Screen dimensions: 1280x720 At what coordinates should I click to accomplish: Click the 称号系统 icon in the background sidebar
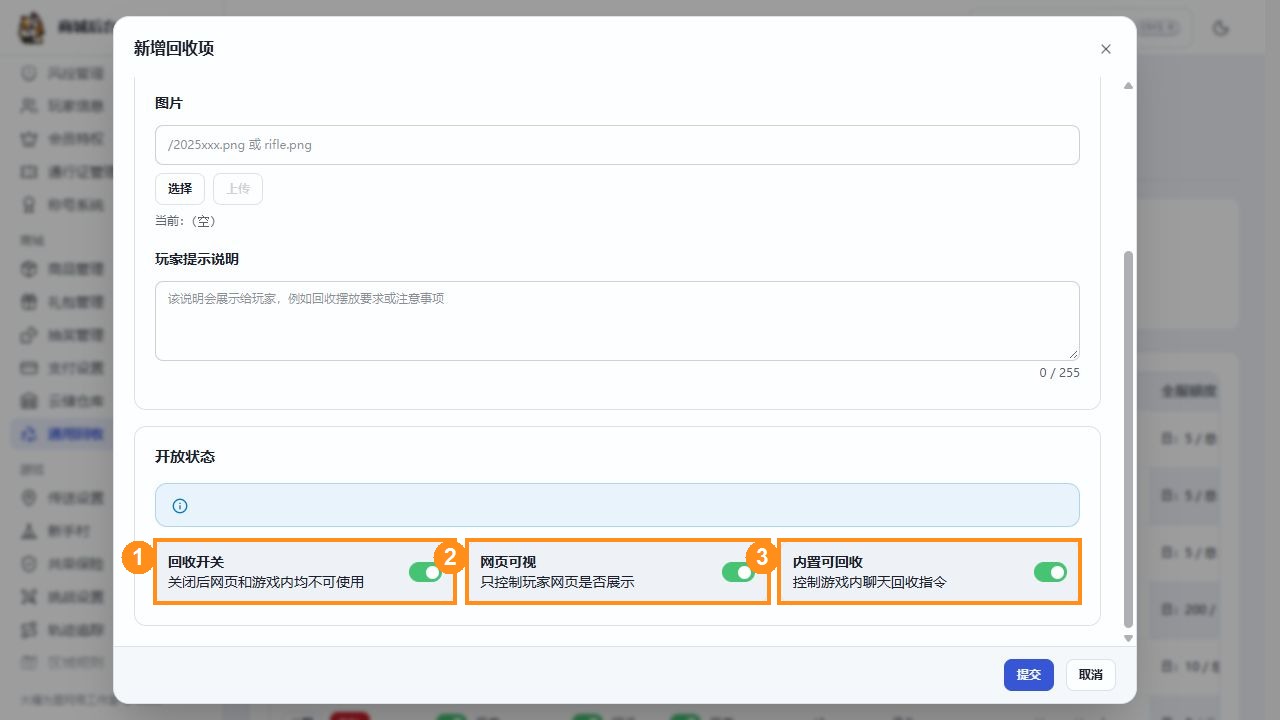click(x=29, y=205)
